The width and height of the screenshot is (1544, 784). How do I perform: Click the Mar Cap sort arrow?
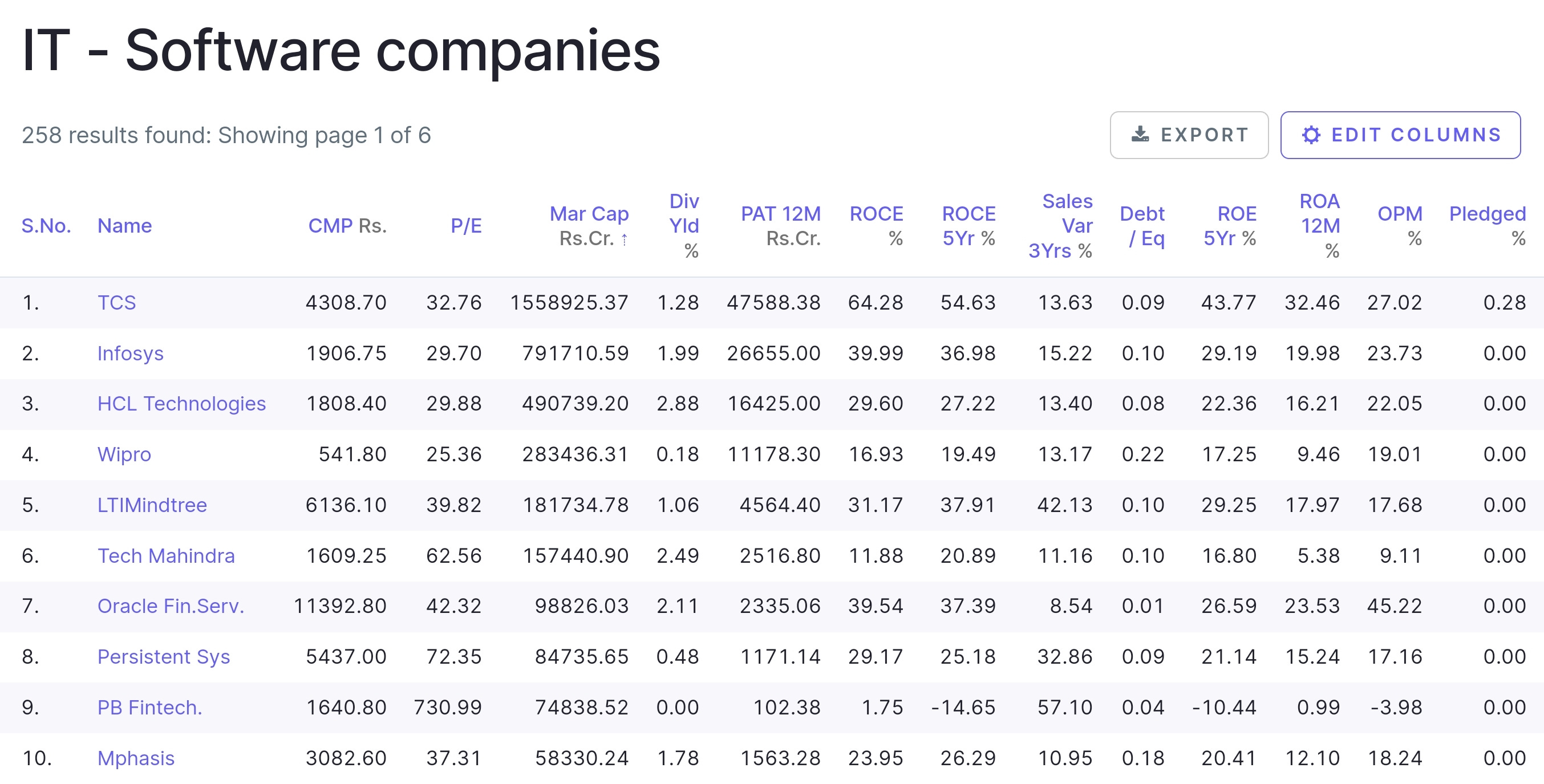click(x=625, y=239)
